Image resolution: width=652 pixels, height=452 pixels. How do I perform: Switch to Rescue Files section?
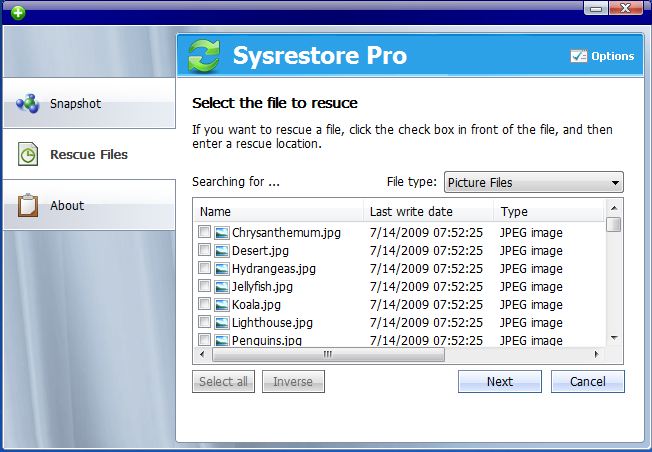point(89,154)
